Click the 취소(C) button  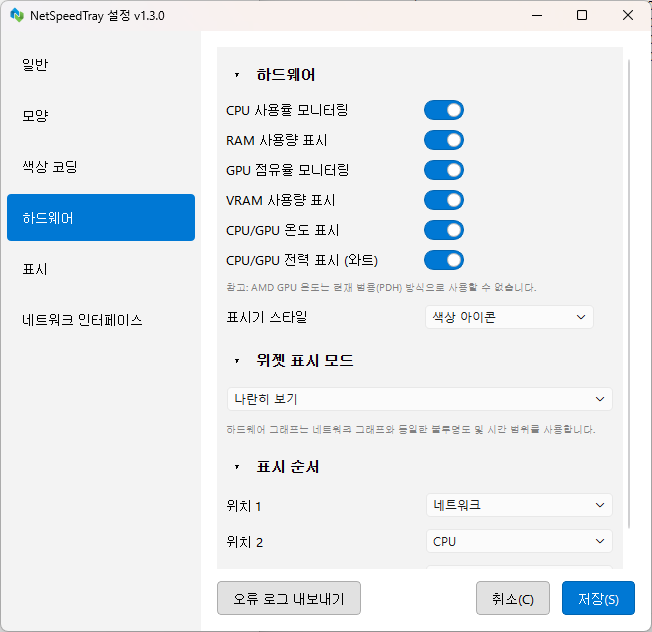513,598
